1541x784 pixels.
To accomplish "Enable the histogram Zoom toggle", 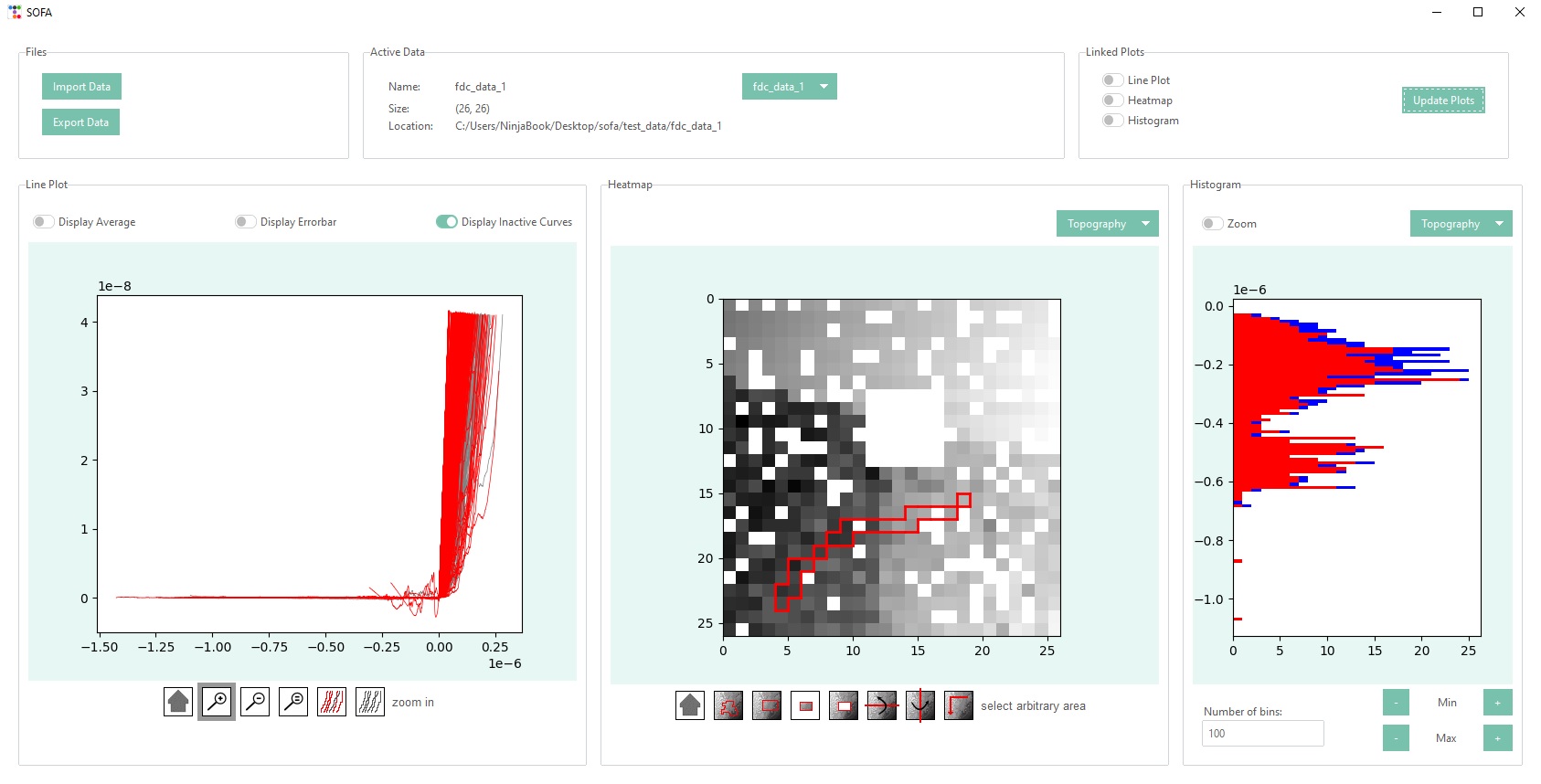I will 1212,224.
